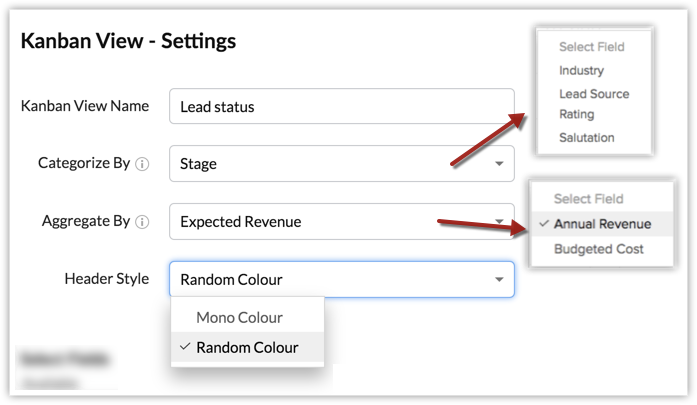Click info icon beside Aggregate By
This screenshot has width=697, height=405.
(142, 222)
